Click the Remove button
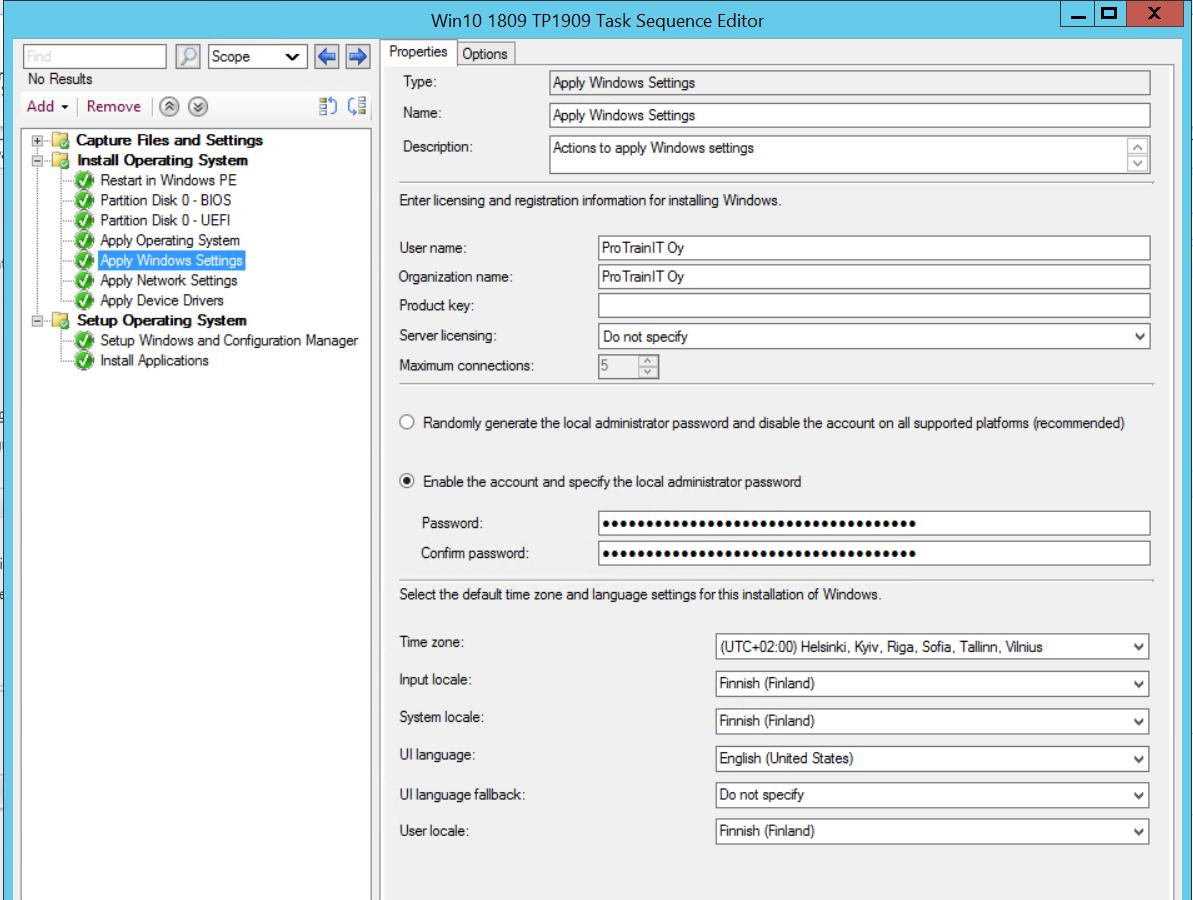 [113, 106]
